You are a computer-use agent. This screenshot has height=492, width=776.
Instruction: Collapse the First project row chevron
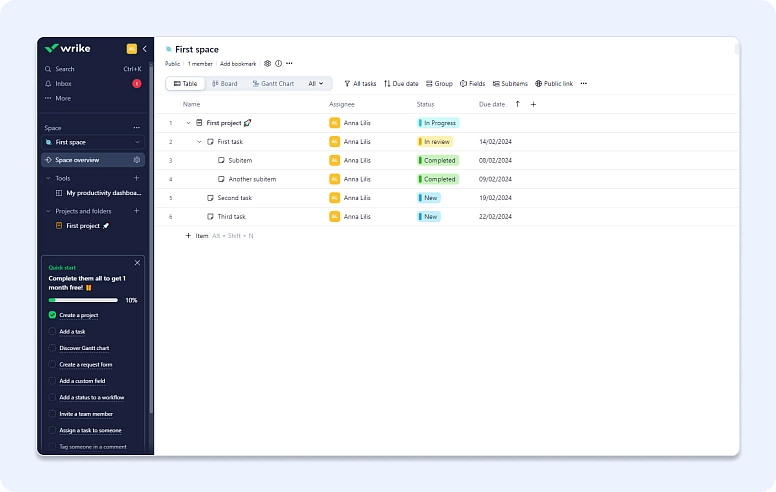click(188, 123)
